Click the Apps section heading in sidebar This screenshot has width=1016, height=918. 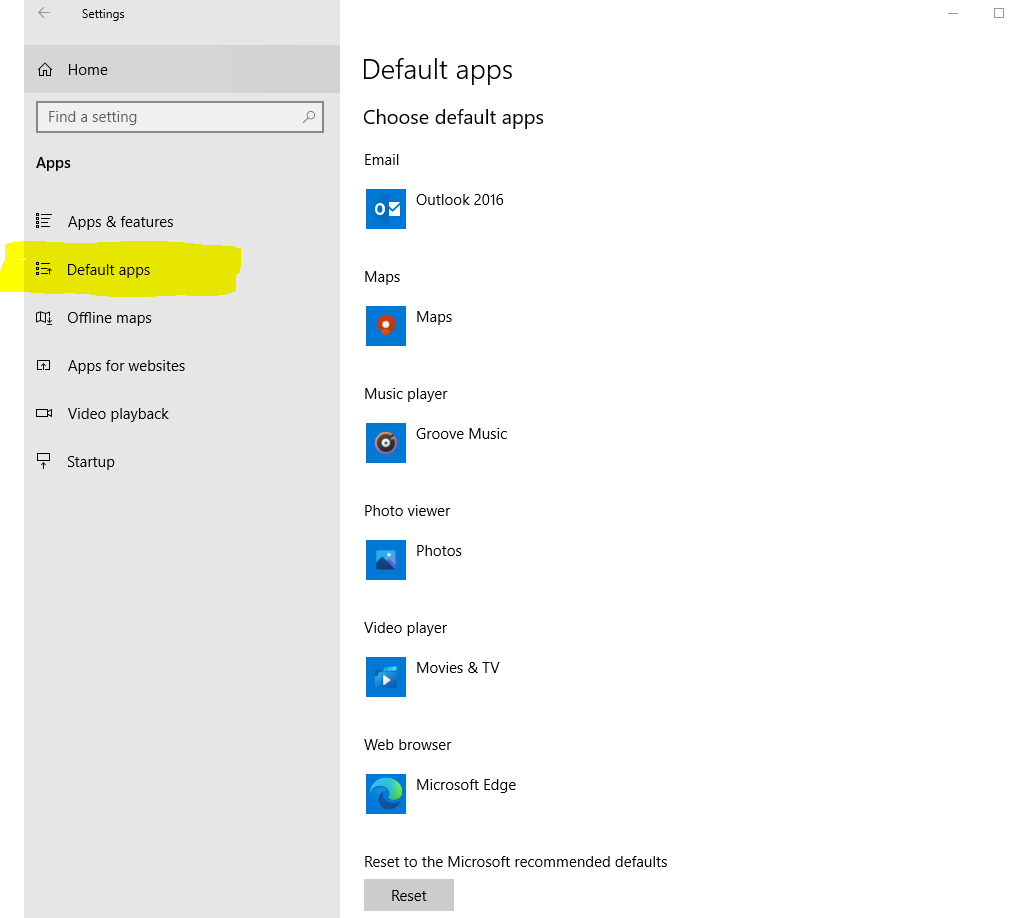[x=53, y=163]
